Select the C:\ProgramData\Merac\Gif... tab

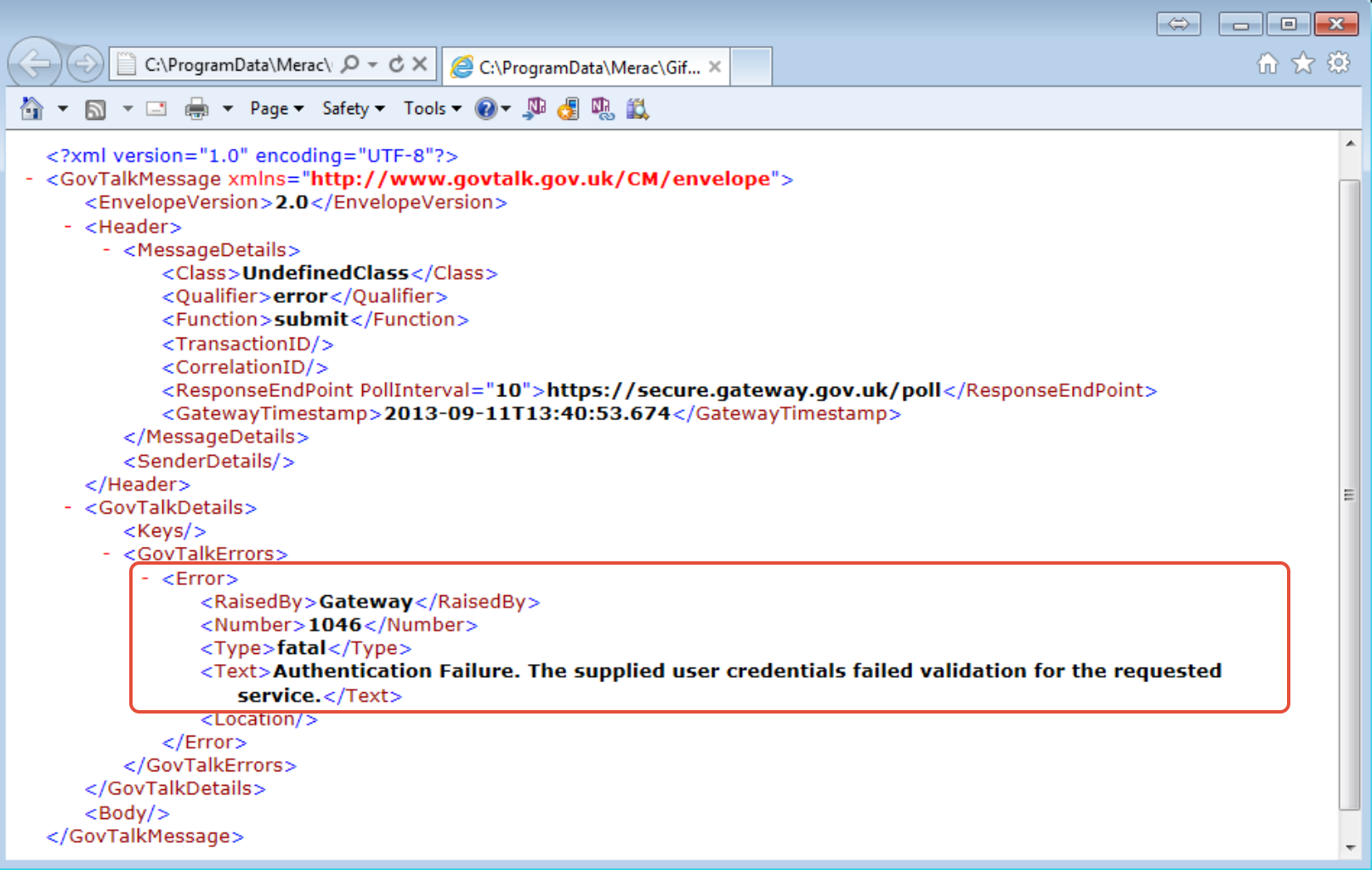587,66
